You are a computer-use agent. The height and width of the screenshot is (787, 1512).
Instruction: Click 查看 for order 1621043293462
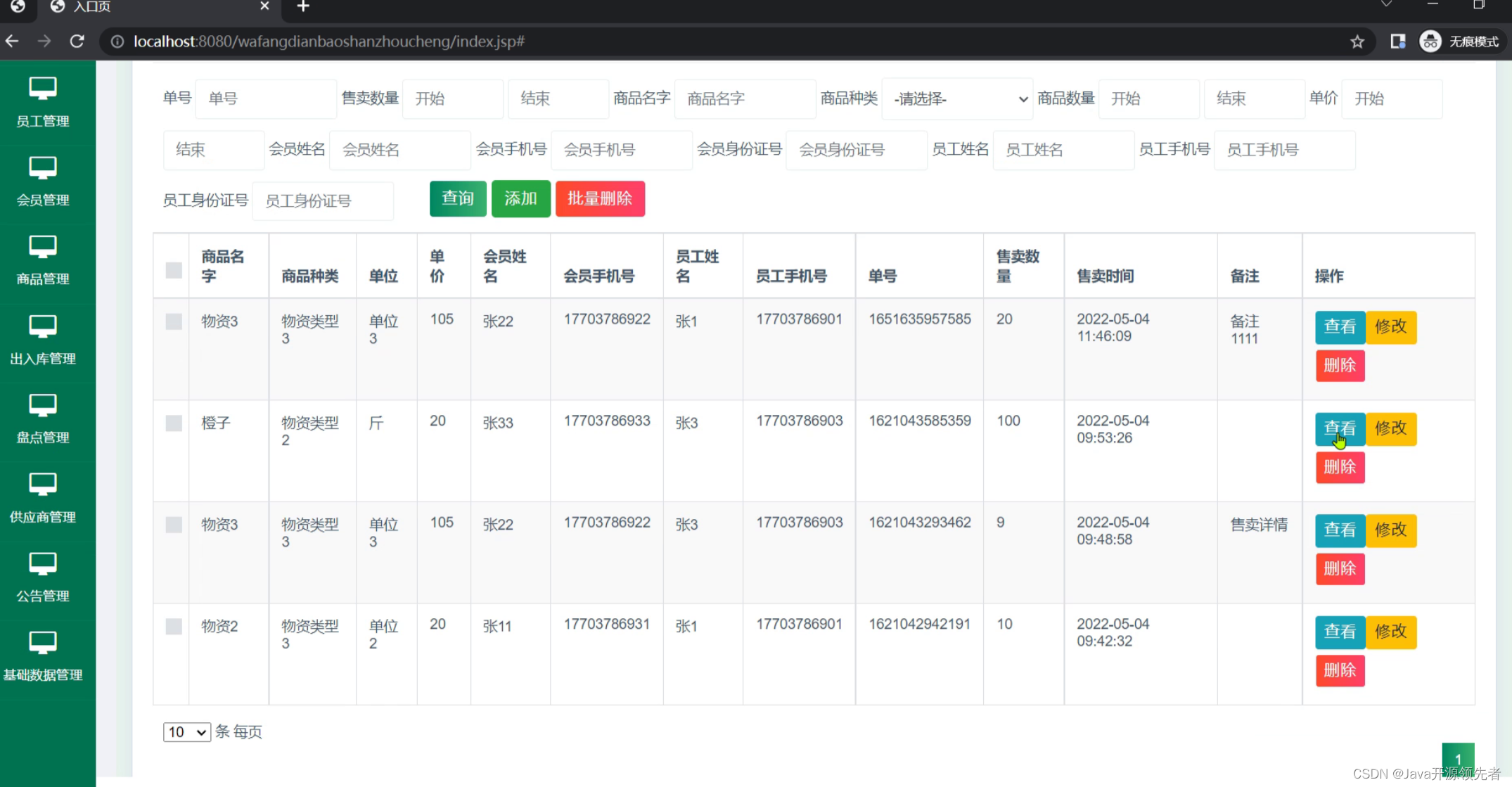point(1340,530)
